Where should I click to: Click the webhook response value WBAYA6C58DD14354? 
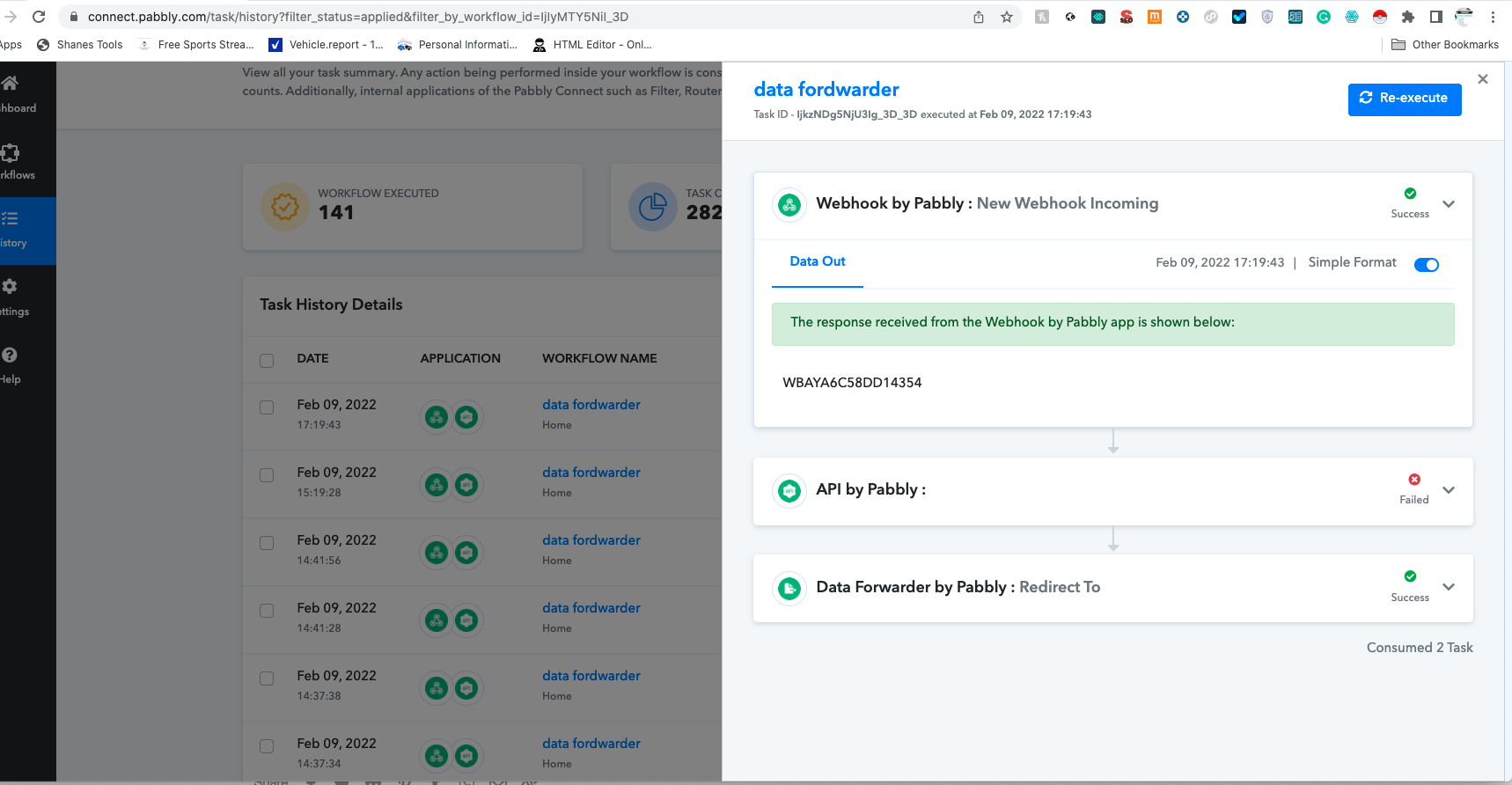852,383
